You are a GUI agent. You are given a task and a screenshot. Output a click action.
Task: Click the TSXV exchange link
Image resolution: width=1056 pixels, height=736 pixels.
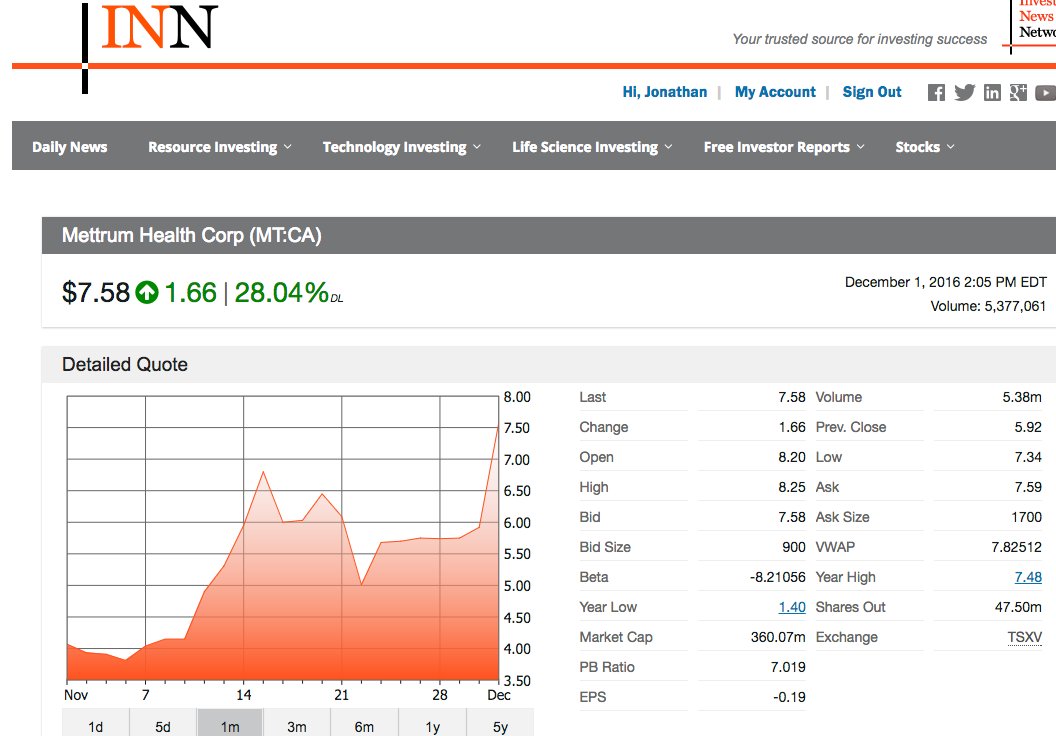pyautogui.click(x=1025, y=637)
